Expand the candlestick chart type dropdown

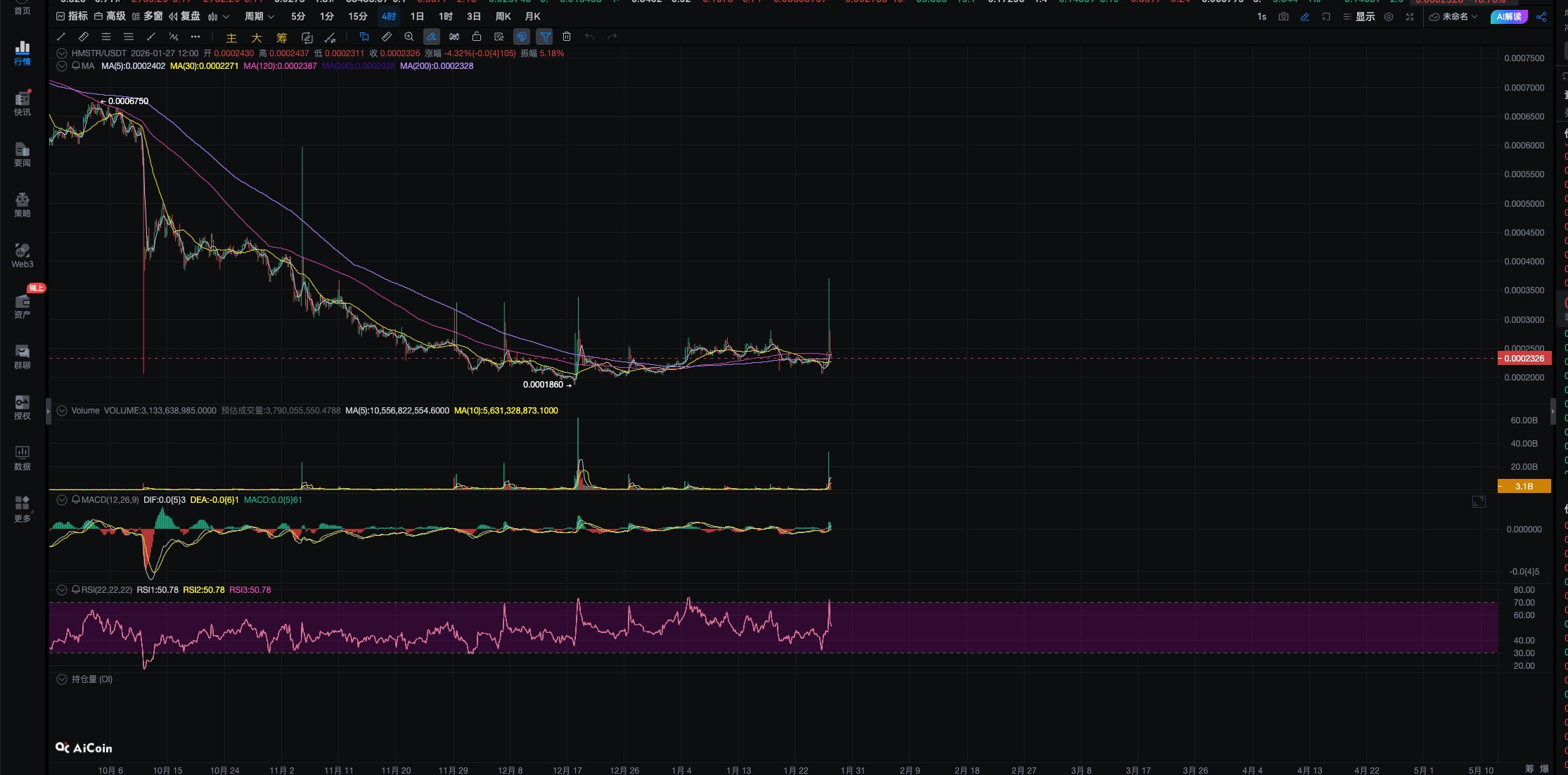pos(219,16)
